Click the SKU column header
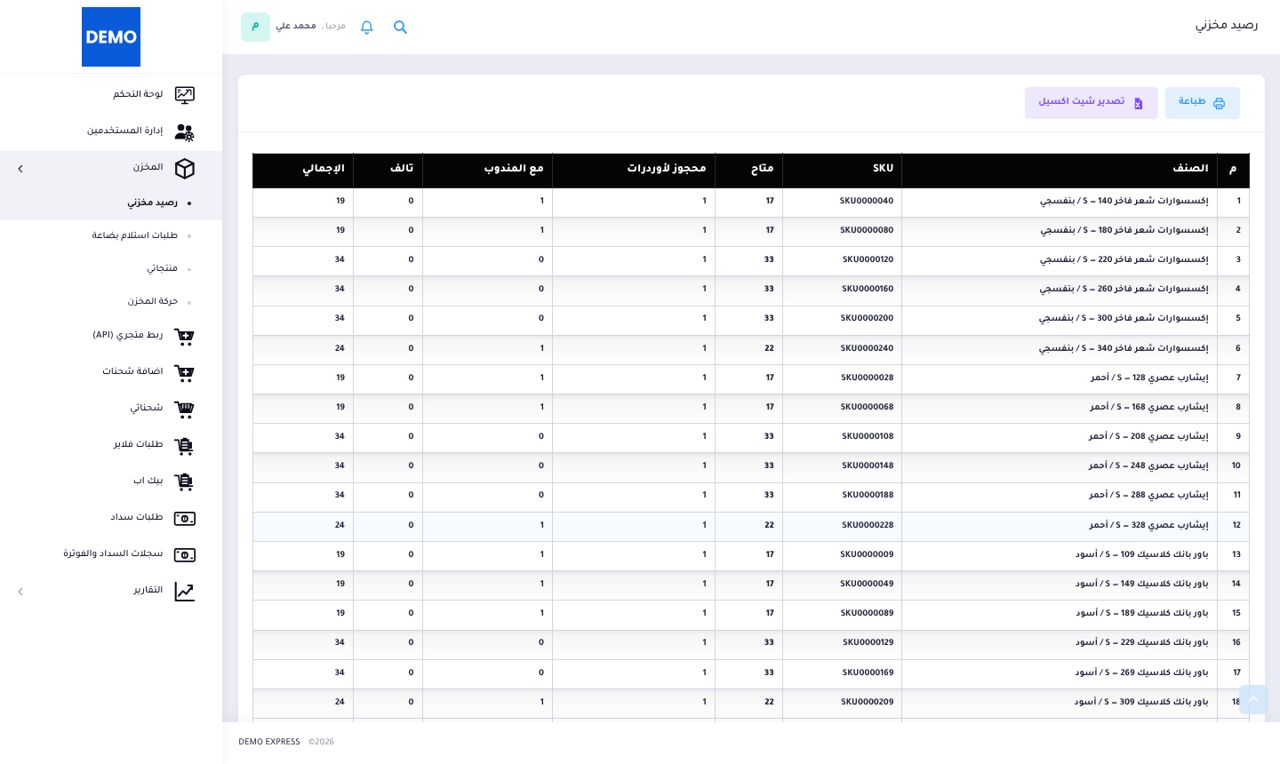Viewport: 1280px width, 764px height. [842, 170]
